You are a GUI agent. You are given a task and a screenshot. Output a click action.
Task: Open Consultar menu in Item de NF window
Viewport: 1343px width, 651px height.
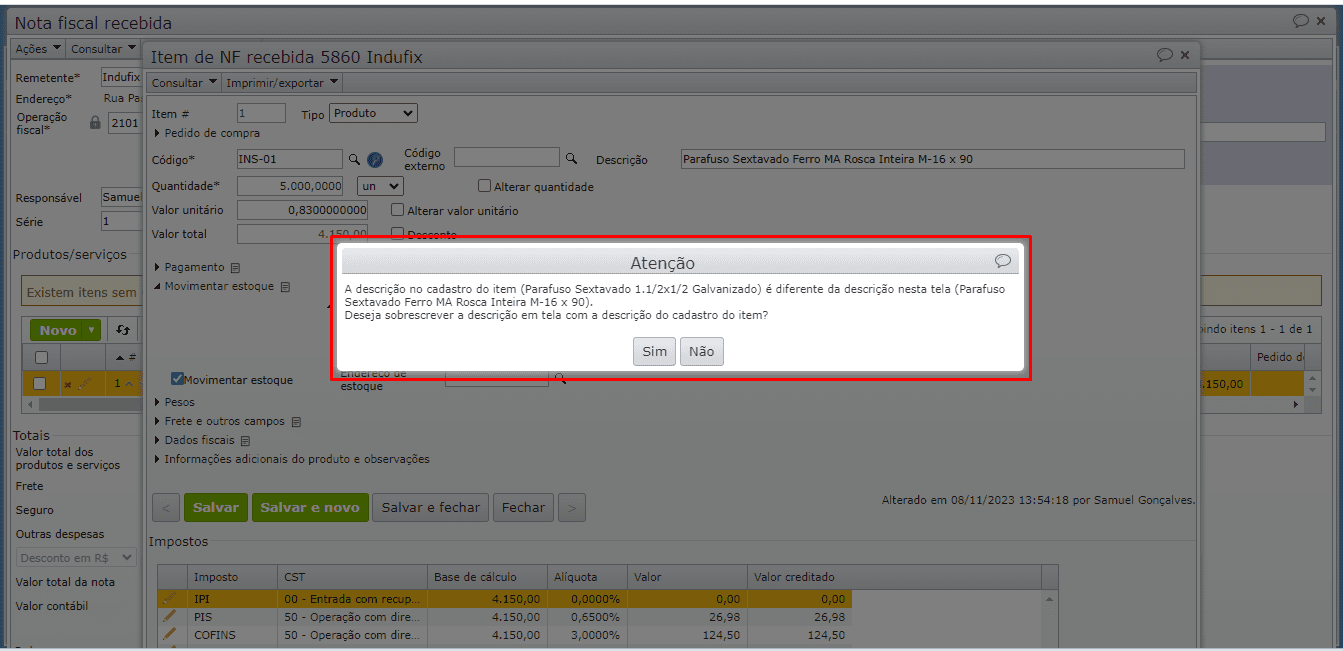(x=183, y=83)
